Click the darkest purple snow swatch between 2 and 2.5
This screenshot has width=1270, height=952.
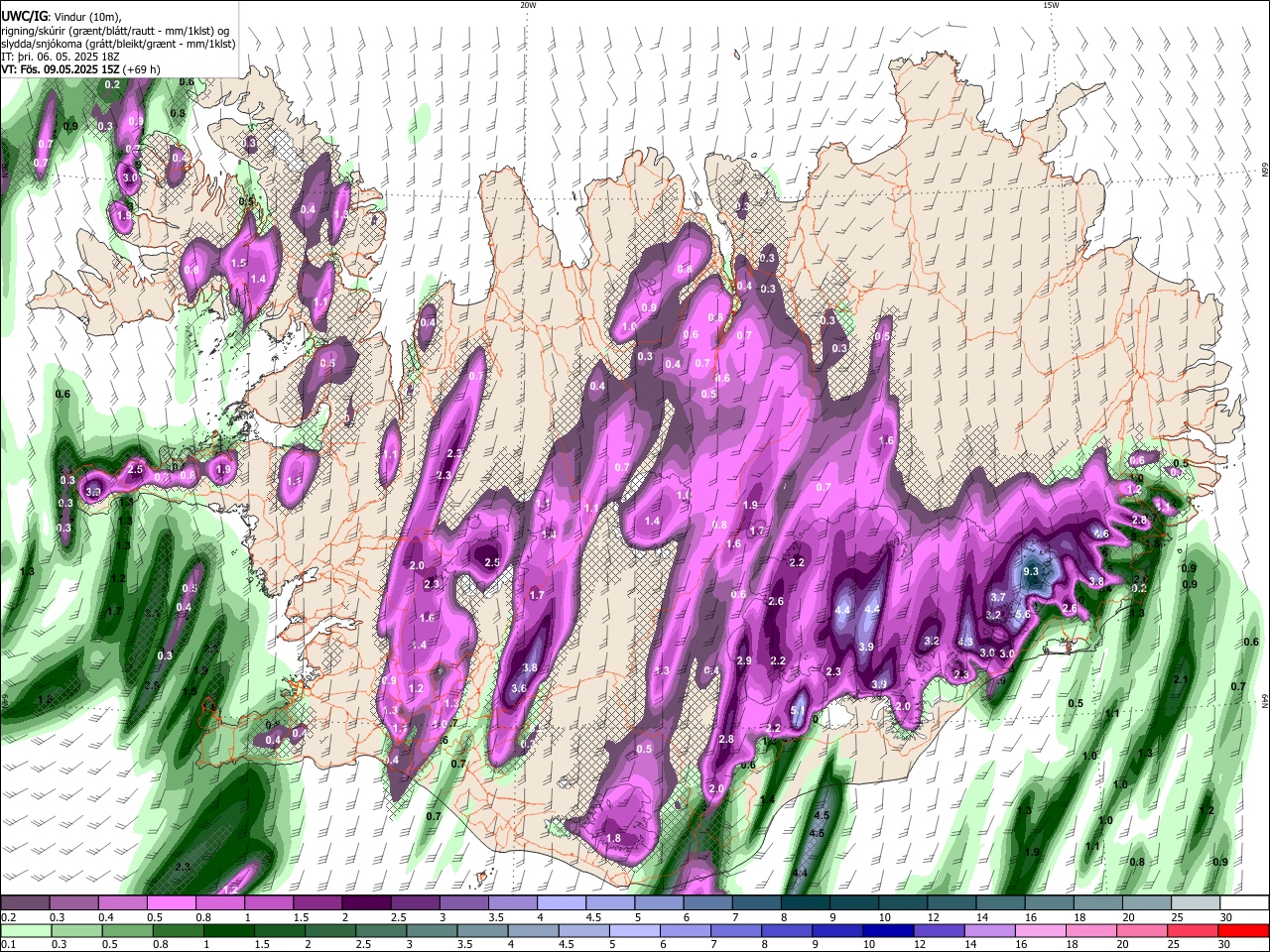point(366,902)
